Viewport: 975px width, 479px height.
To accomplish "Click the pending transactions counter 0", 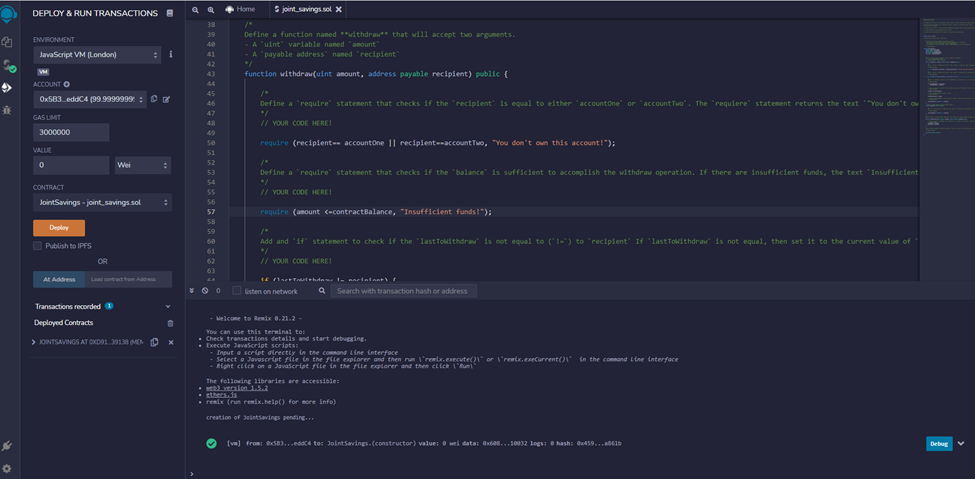I will 218,291.
